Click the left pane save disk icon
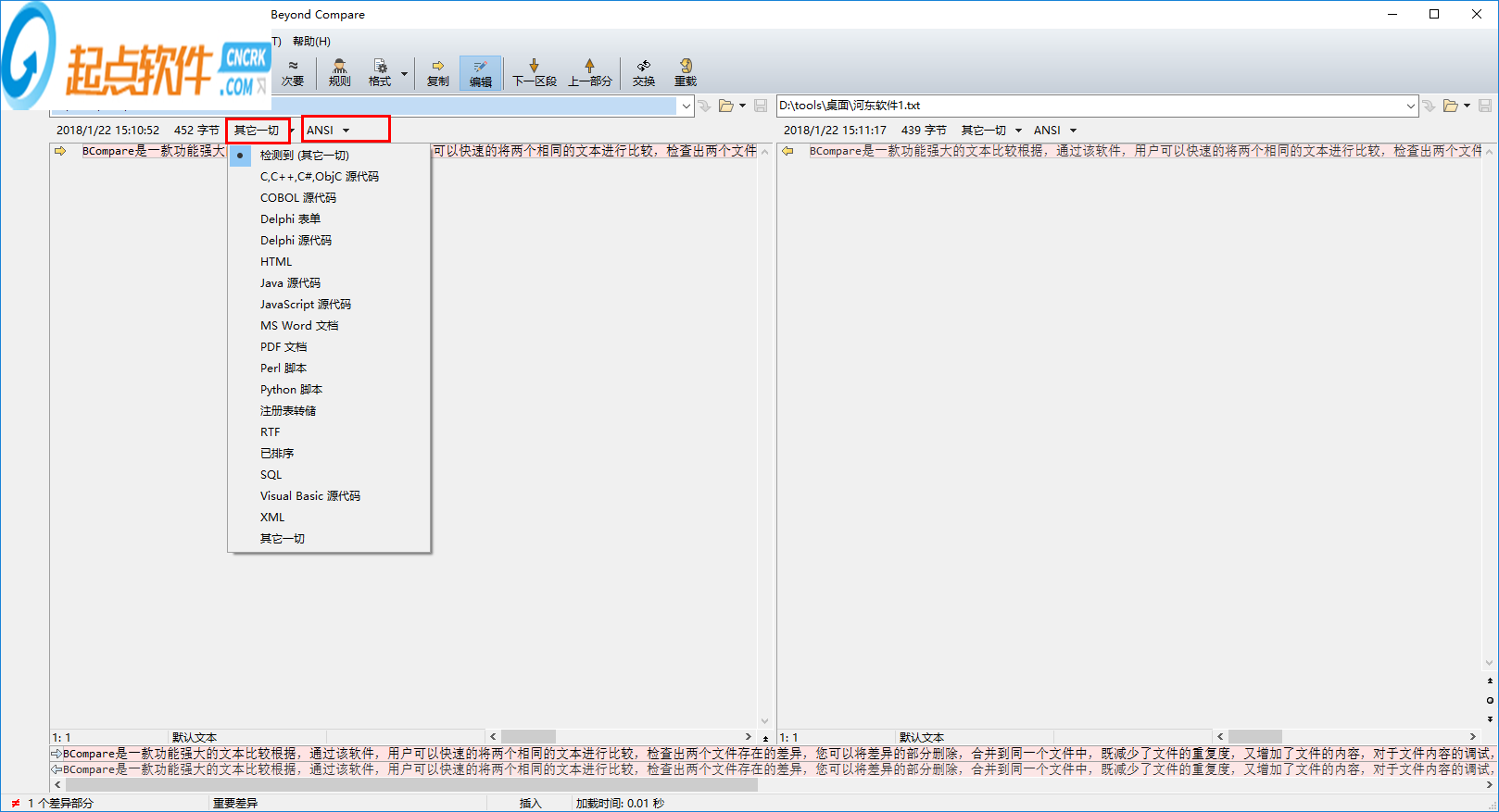1499x812 pixels. point(761,106)
